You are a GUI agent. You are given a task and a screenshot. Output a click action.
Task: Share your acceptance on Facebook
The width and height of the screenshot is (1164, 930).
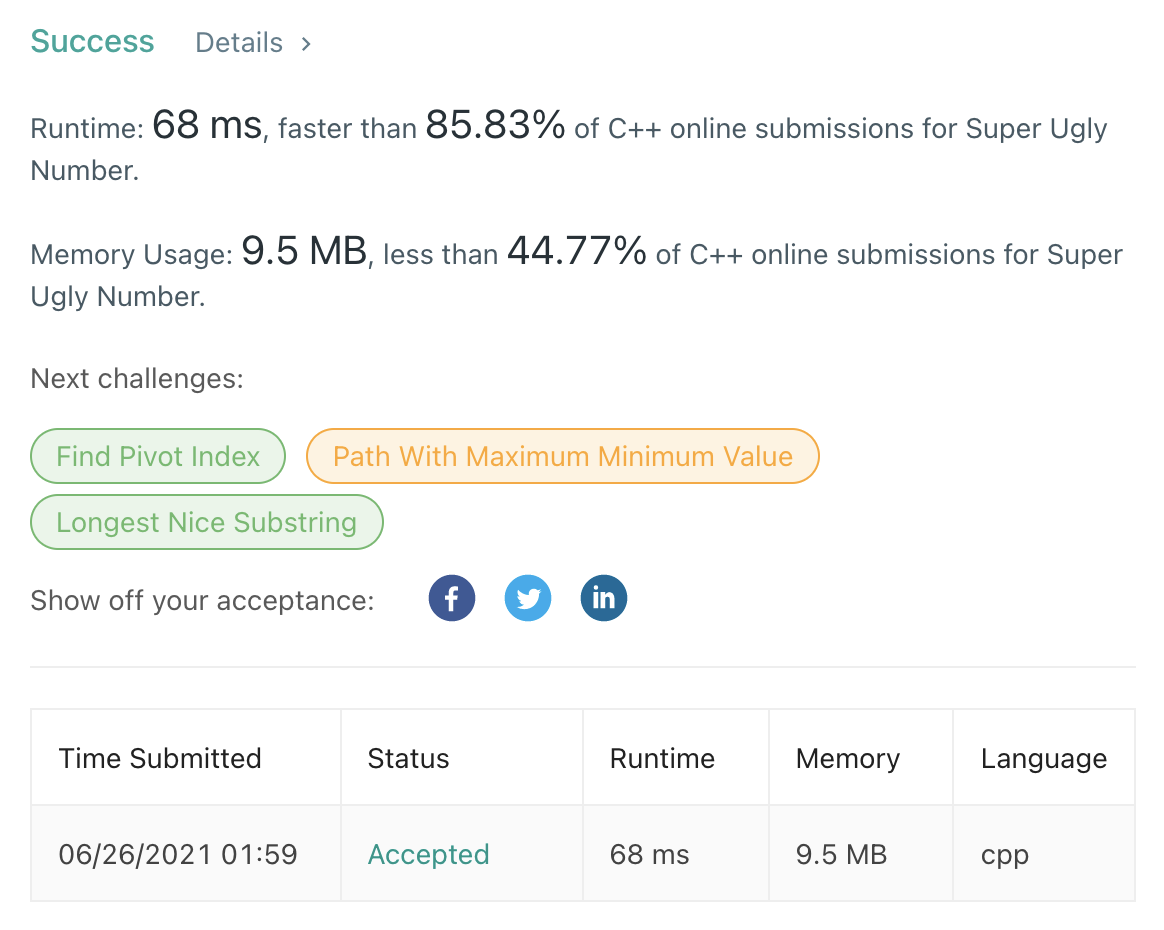point(451,597)
